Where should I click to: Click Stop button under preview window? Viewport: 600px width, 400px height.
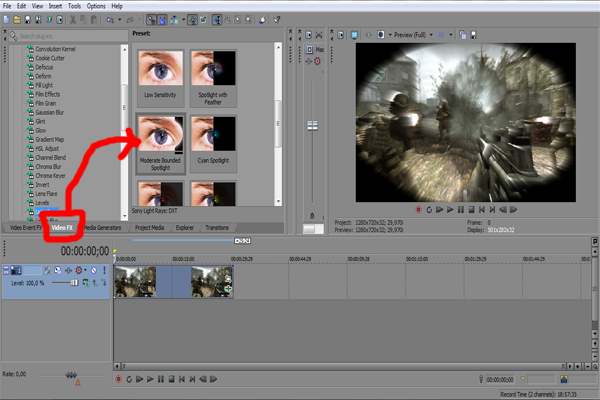point(471,210)
